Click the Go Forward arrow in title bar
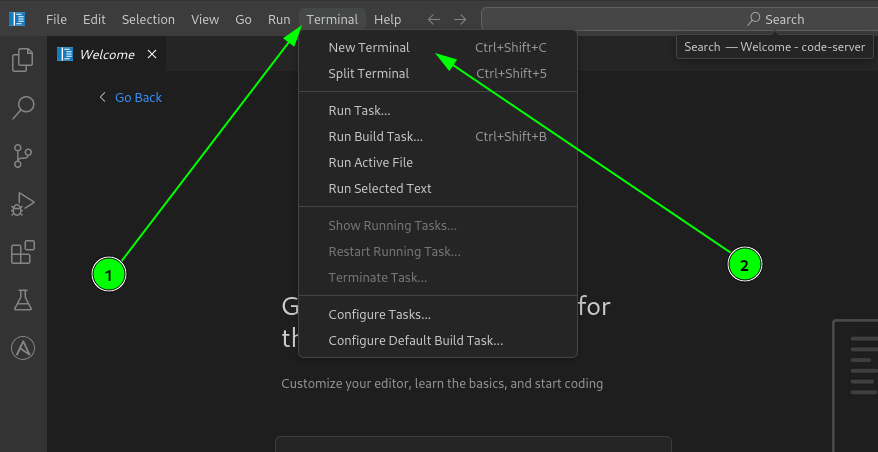Image resolution: width=878 pixels, height=452 pixels. [x=460, y=20]
